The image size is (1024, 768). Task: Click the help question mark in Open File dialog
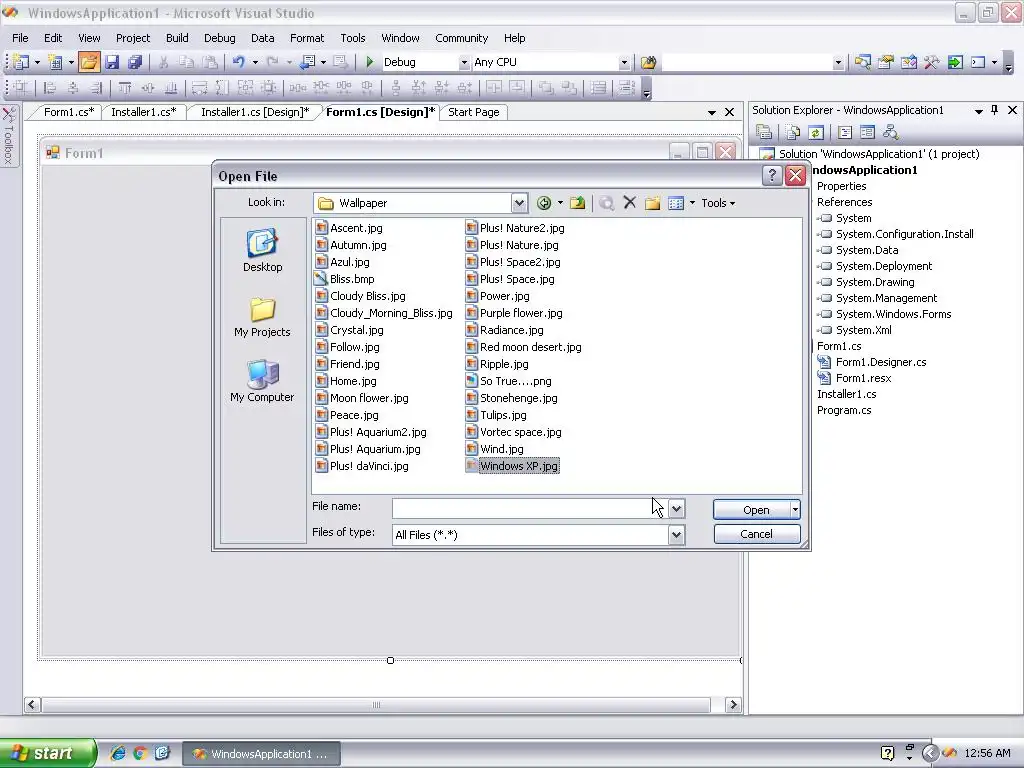[x=772, y=176]
